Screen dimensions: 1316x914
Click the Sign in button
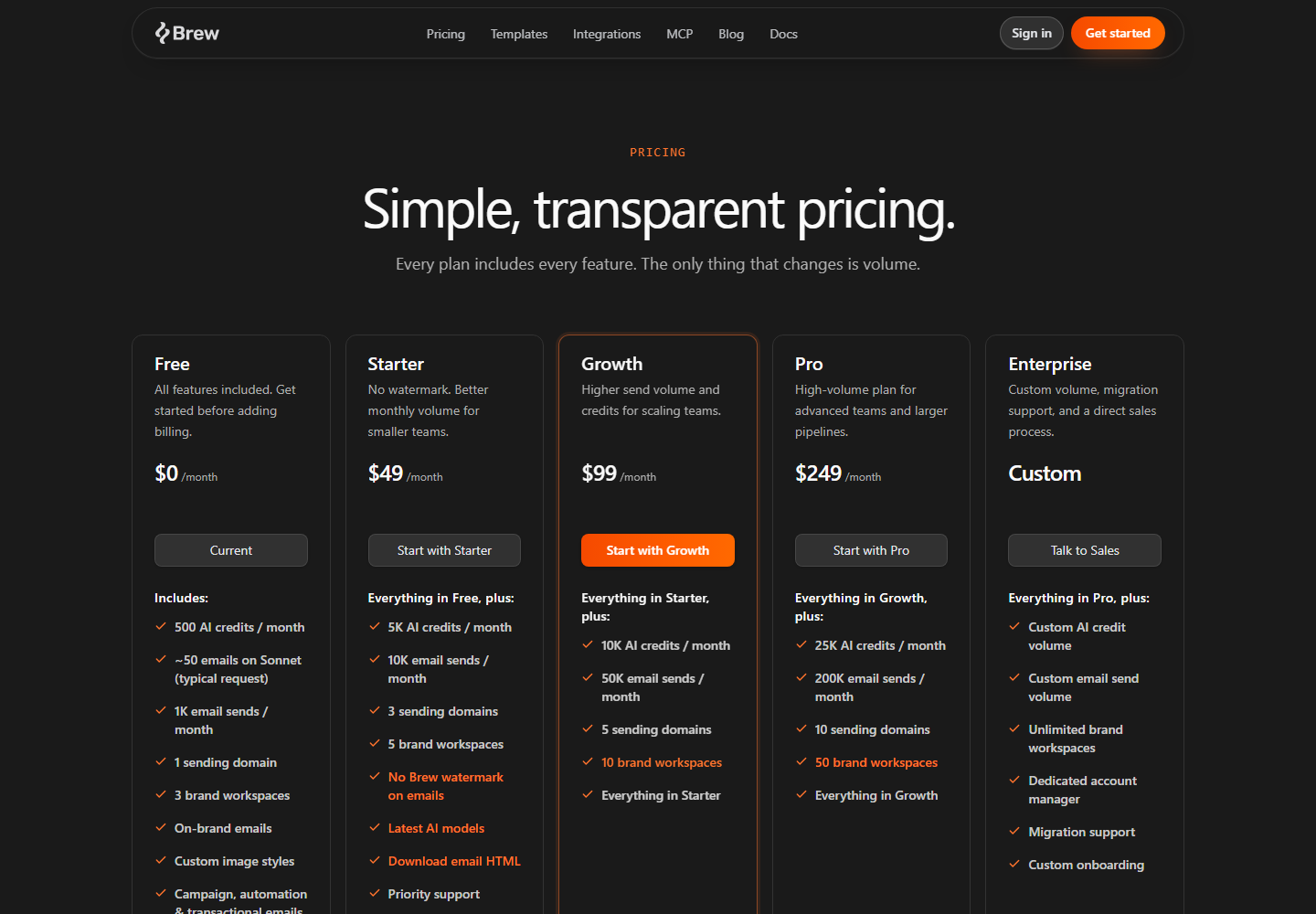1032,33
